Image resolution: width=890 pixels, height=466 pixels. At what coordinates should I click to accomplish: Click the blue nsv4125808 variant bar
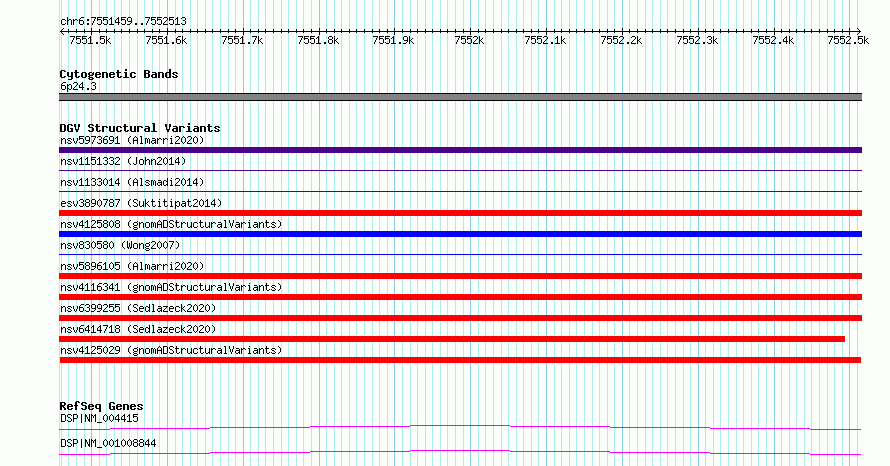(x=460, y=234)
